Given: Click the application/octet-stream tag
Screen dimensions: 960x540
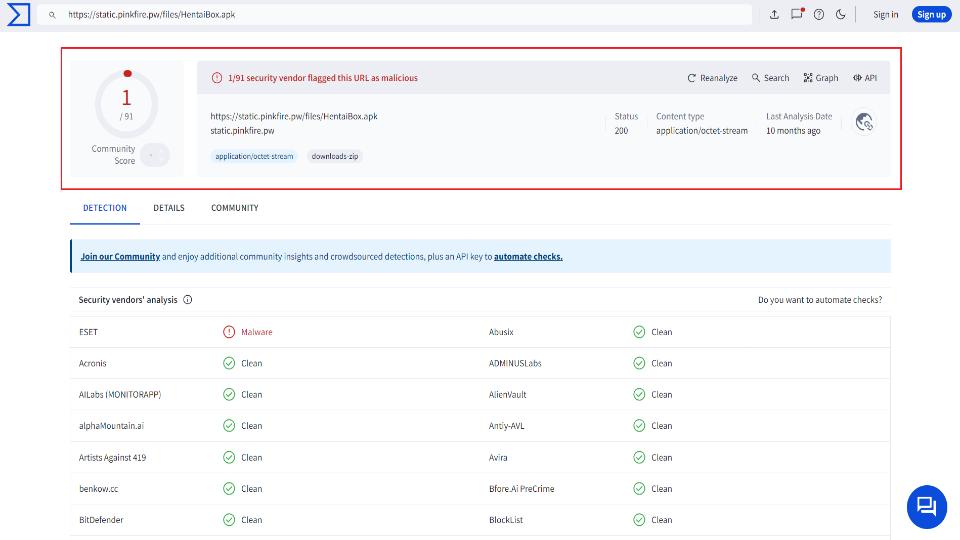Looking at the screenshot, I should 254,156.
